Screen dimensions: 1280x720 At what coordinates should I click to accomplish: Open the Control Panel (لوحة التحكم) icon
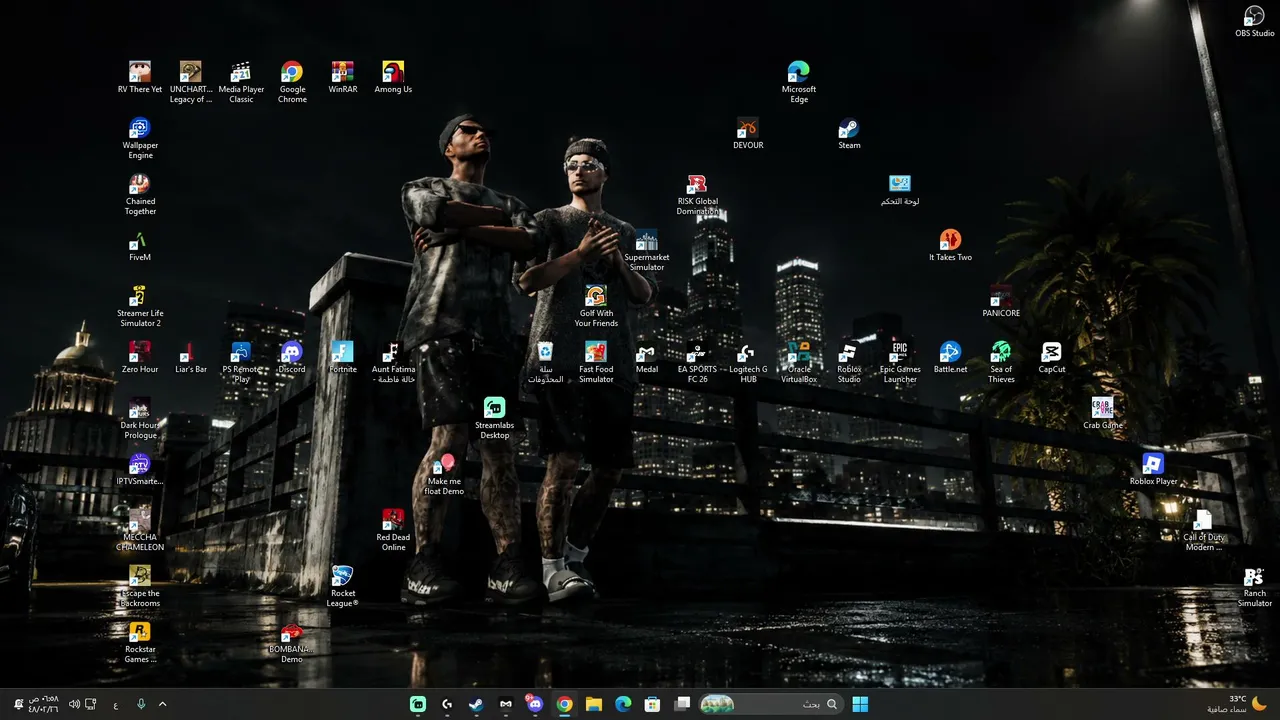pyautogui.click(x=900, y=190)
